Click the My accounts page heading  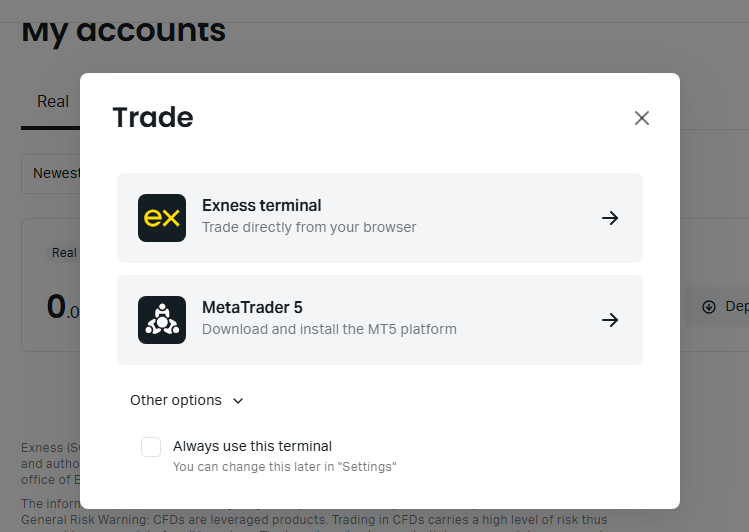[x=124, y=30]
